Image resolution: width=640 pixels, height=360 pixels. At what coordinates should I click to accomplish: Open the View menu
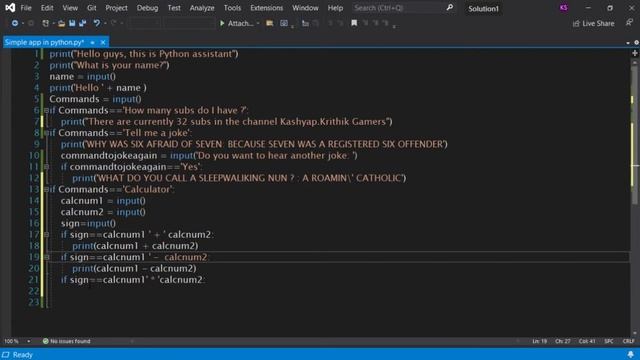pos(70,8)
